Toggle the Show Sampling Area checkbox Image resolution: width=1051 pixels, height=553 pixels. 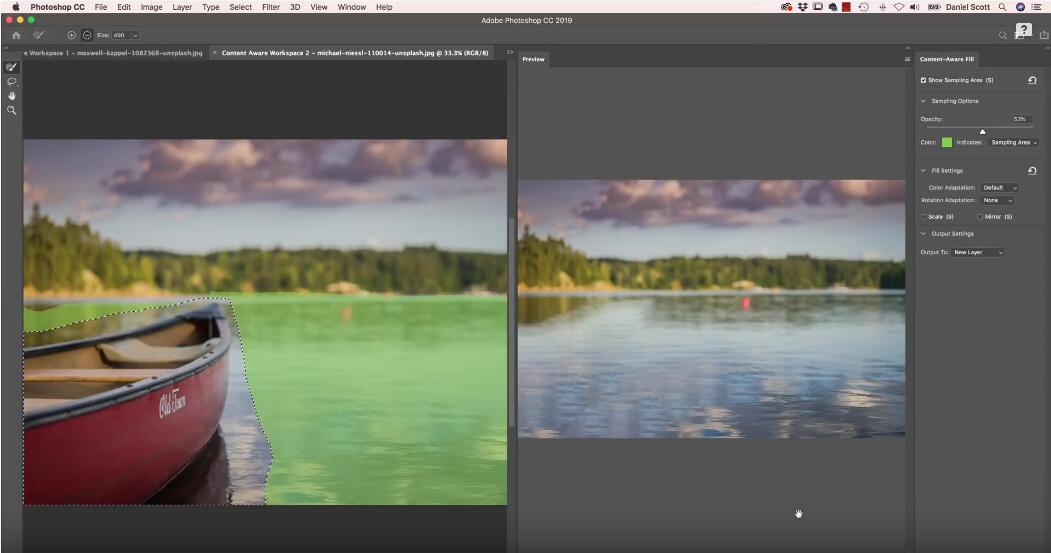coord(923,80)
